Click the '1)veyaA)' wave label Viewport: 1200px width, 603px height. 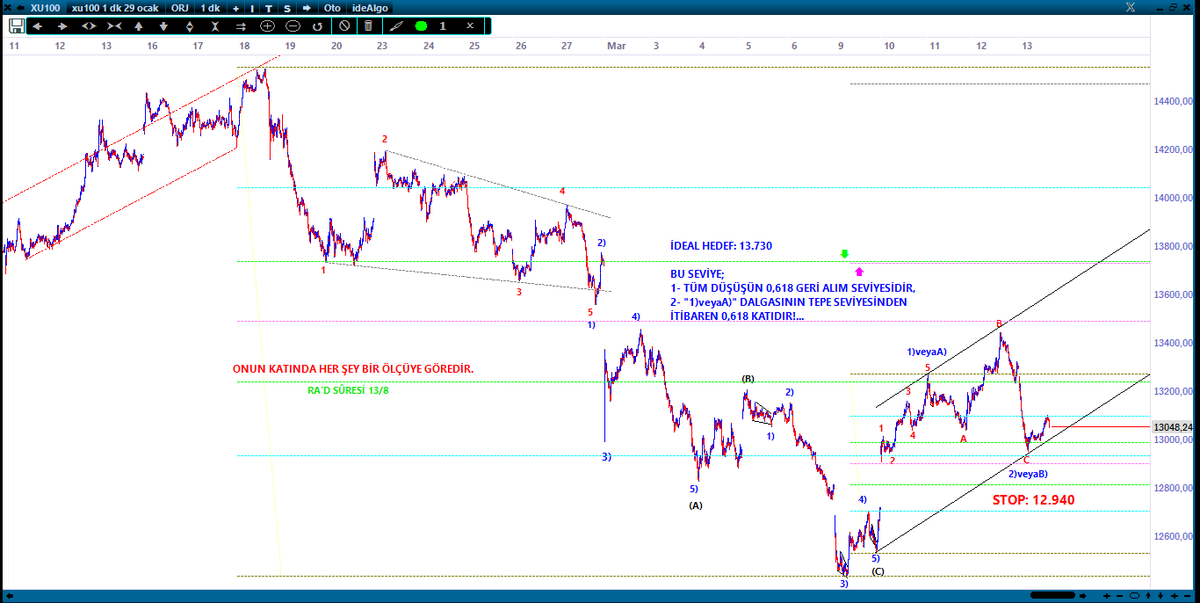click(x=927, y=351)
